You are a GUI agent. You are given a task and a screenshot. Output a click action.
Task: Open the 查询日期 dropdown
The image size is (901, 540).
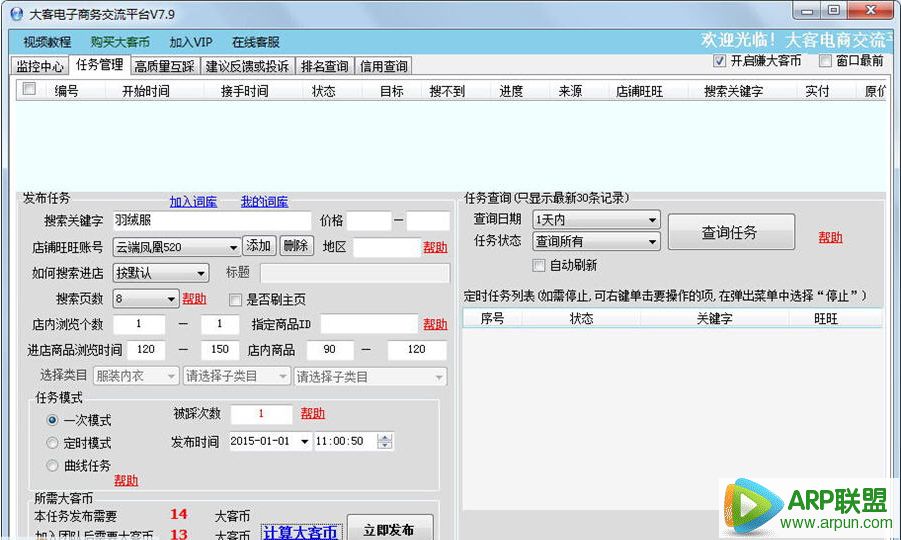[x=652, y=219]
